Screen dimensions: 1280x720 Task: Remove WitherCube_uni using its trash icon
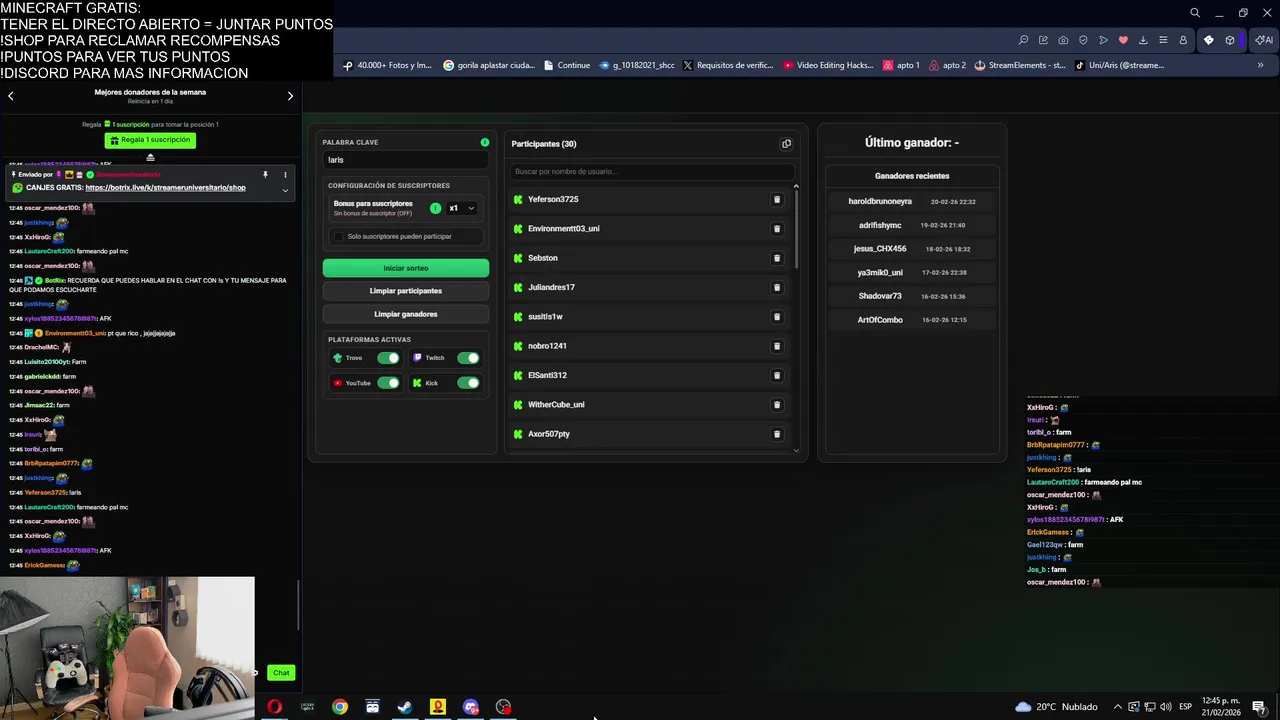(776, 405)
